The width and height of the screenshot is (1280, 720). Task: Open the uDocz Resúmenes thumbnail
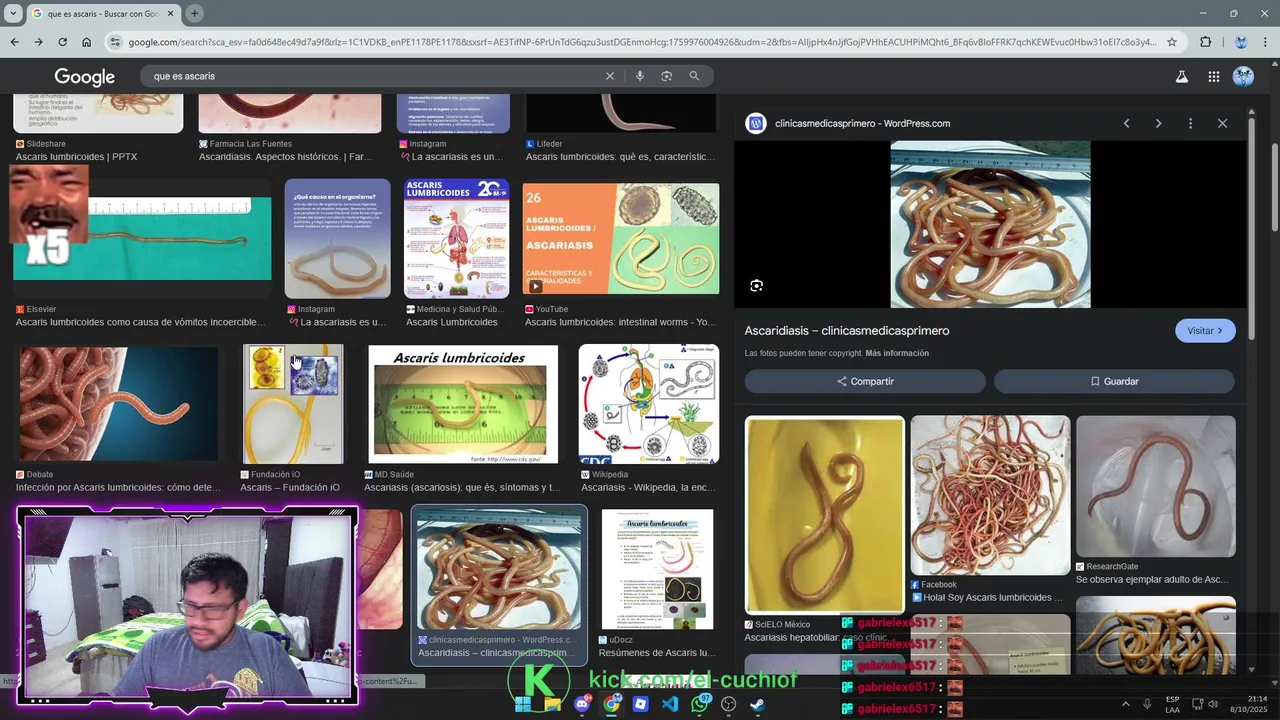pyautogui.click(x=657, y=569)
